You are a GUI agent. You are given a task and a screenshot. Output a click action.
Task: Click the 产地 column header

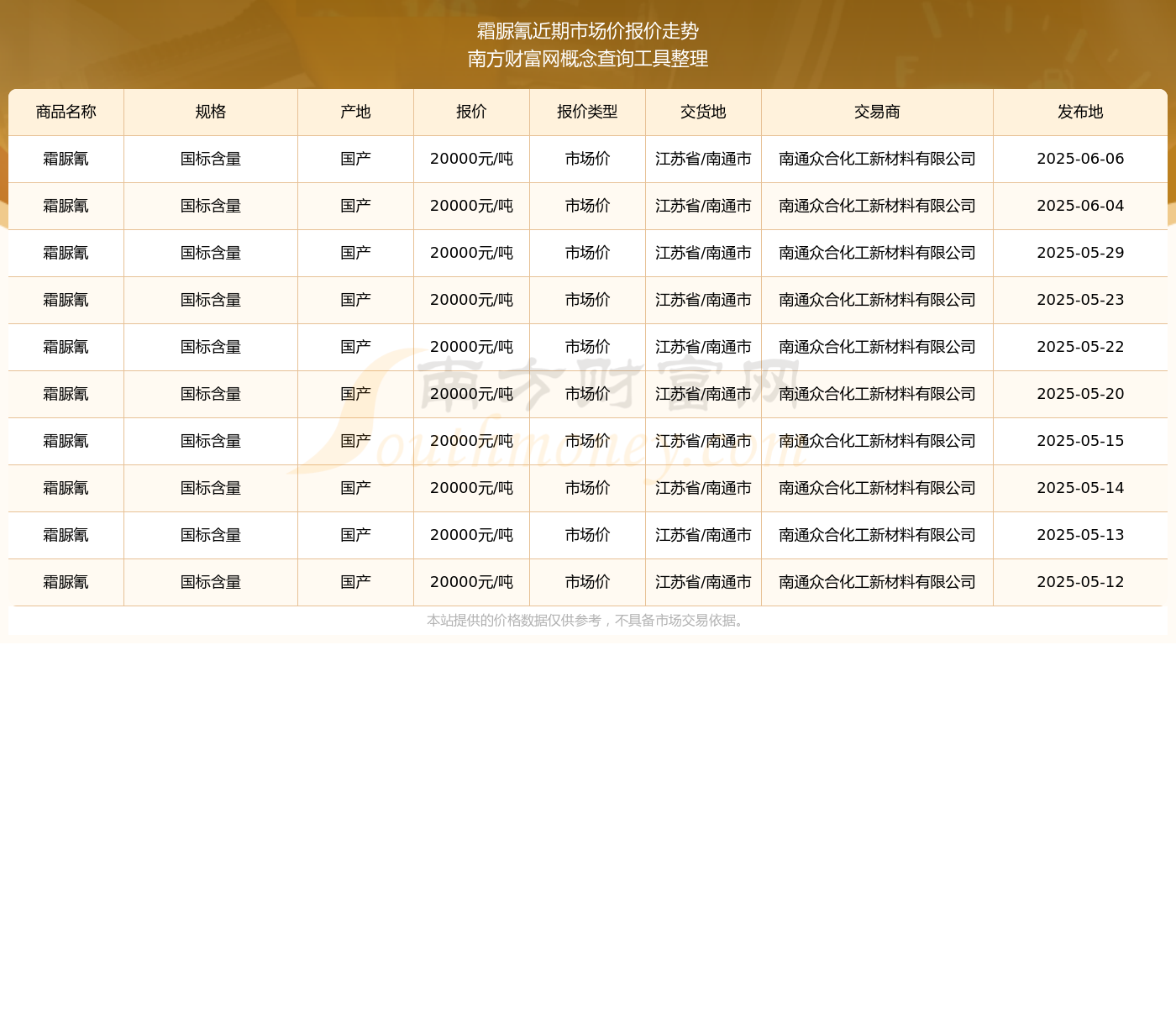pyautogui.click(x=356, y=113)
